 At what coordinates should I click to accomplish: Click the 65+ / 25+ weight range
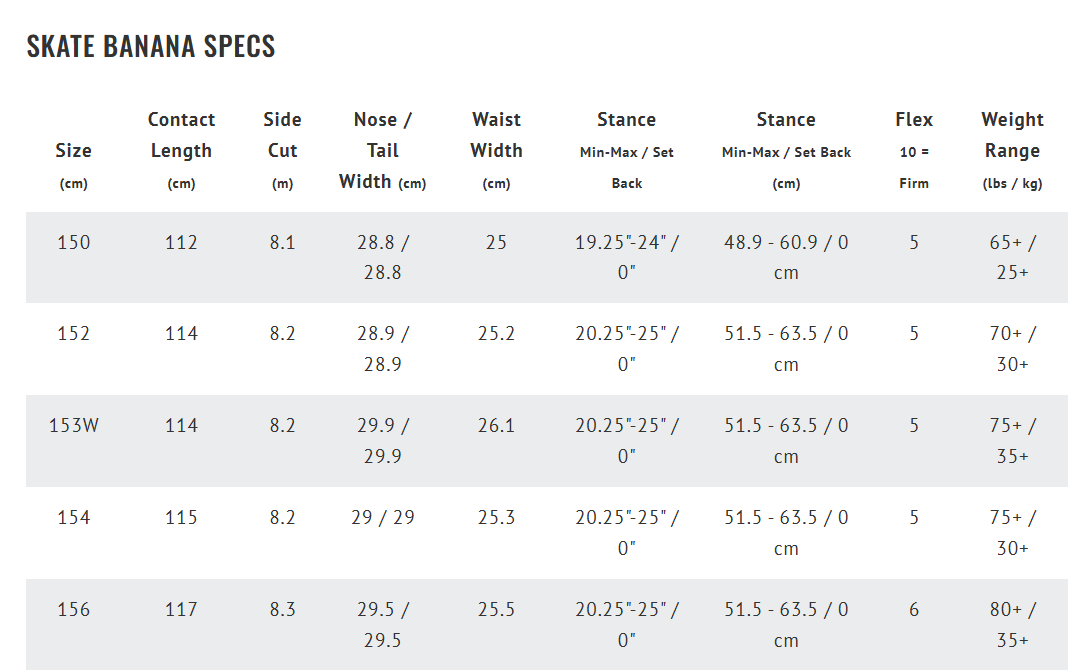(1012, 257)
